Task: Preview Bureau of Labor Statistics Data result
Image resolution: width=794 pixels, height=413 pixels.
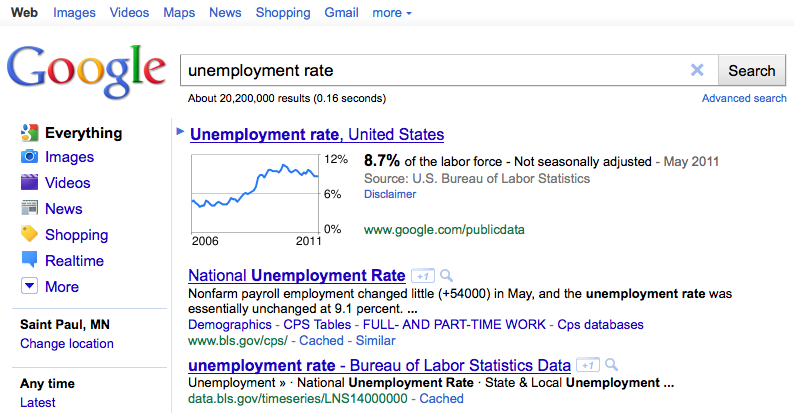Action: 611,365
